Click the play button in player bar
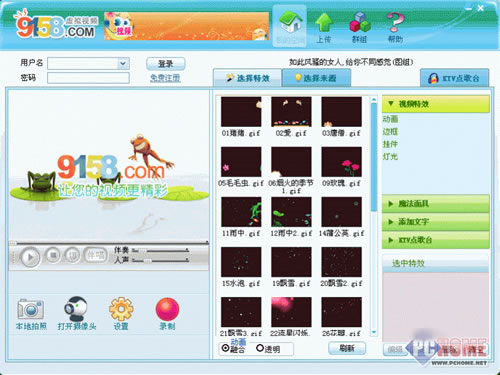The height and width of the screenshot is (375, 500). (x=30, y=257)
